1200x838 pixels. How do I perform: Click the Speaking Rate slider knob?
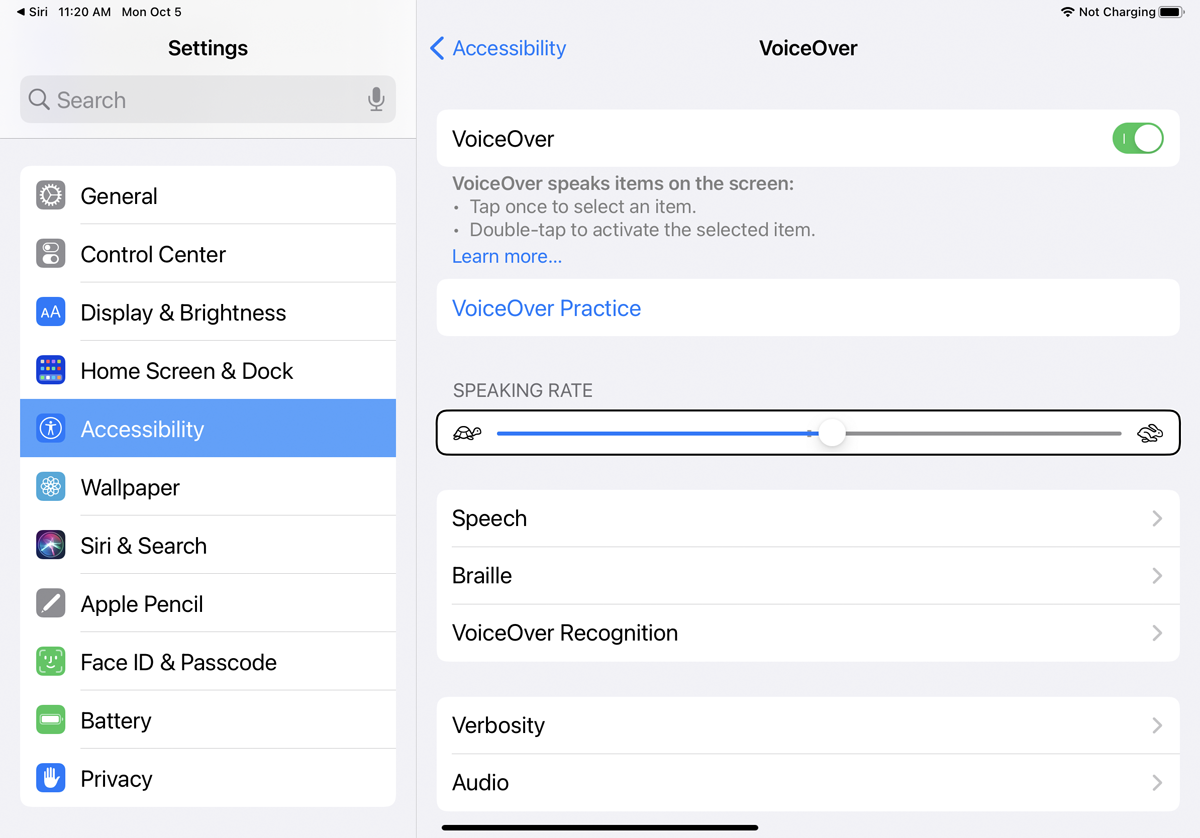coord(832,433)
